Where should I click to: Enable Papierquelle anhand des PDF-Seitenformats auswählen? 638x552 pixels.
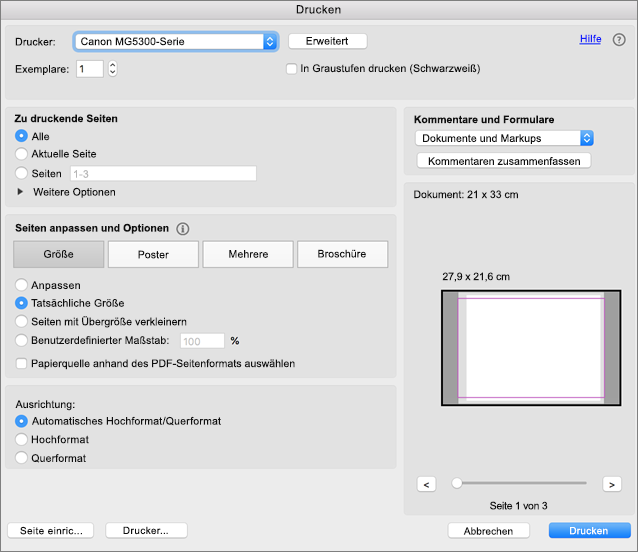tap(21, 363)
